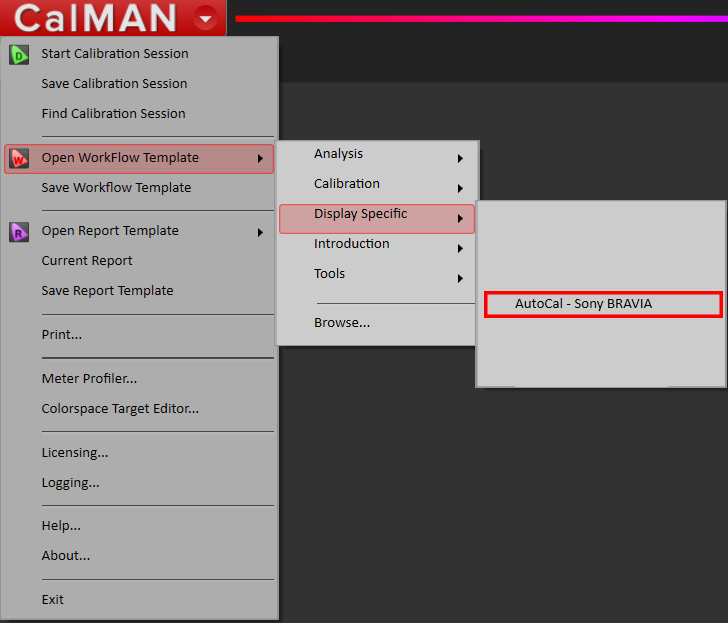728x623 pixels.
Task: Expand arrow next to Display Specific
Action: point(460,218)
